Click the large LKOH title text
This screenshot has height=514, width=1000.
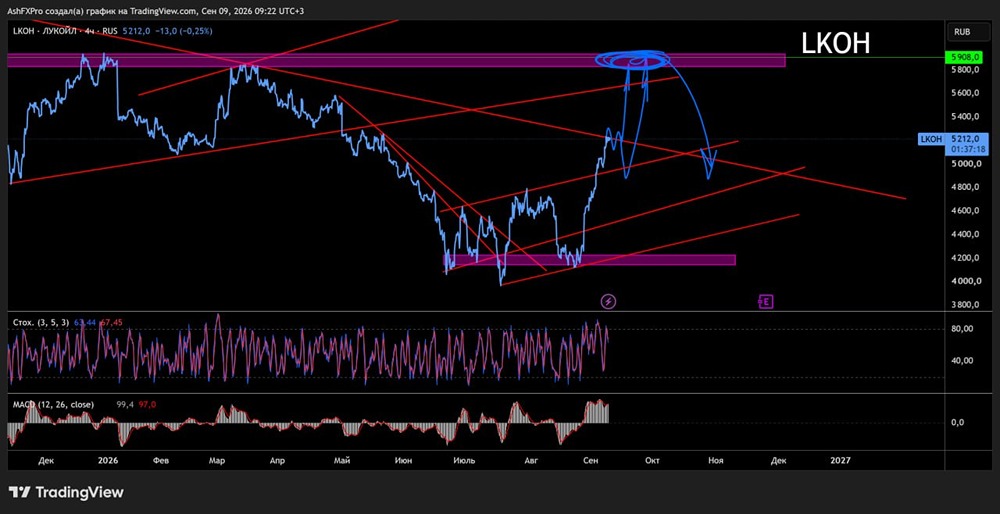pyautogui.click(x=835, y=43)
